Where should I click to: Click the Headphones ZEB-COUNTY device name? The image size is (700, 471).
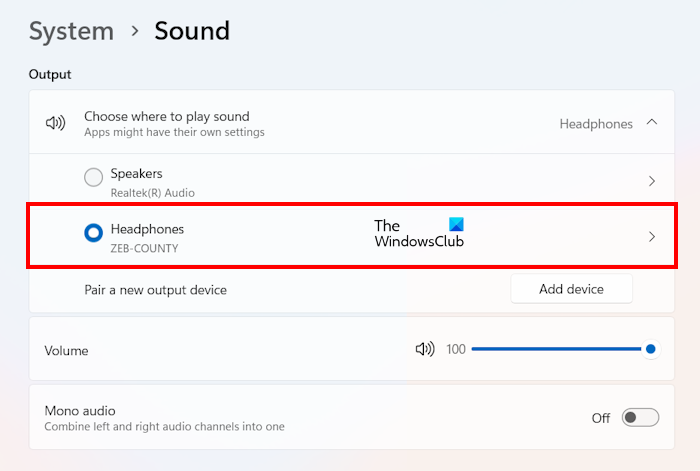(147, 237)
